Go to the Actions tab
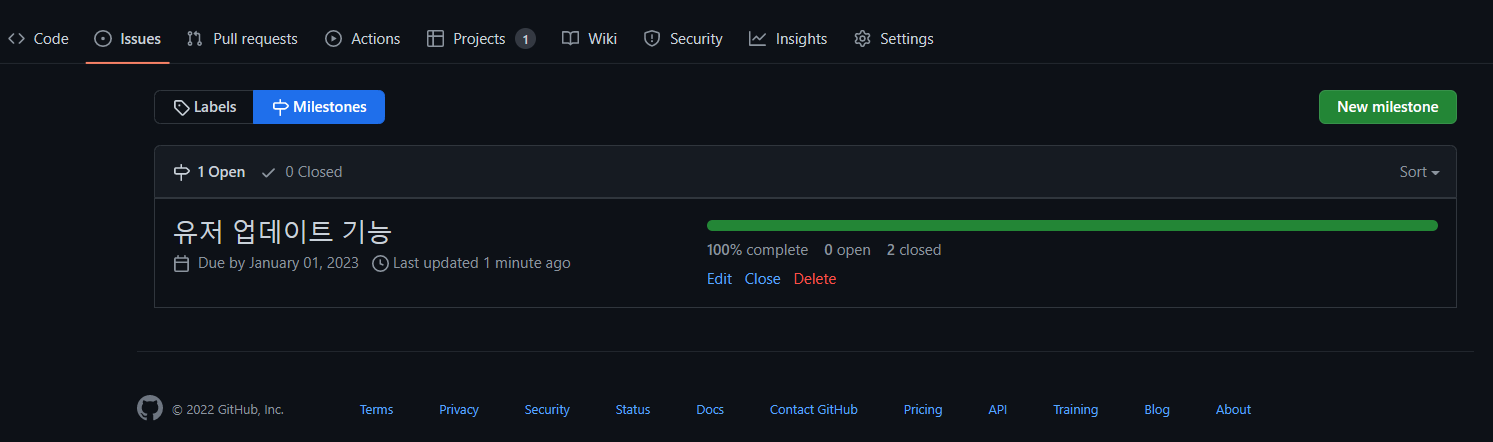 [362, 39]
